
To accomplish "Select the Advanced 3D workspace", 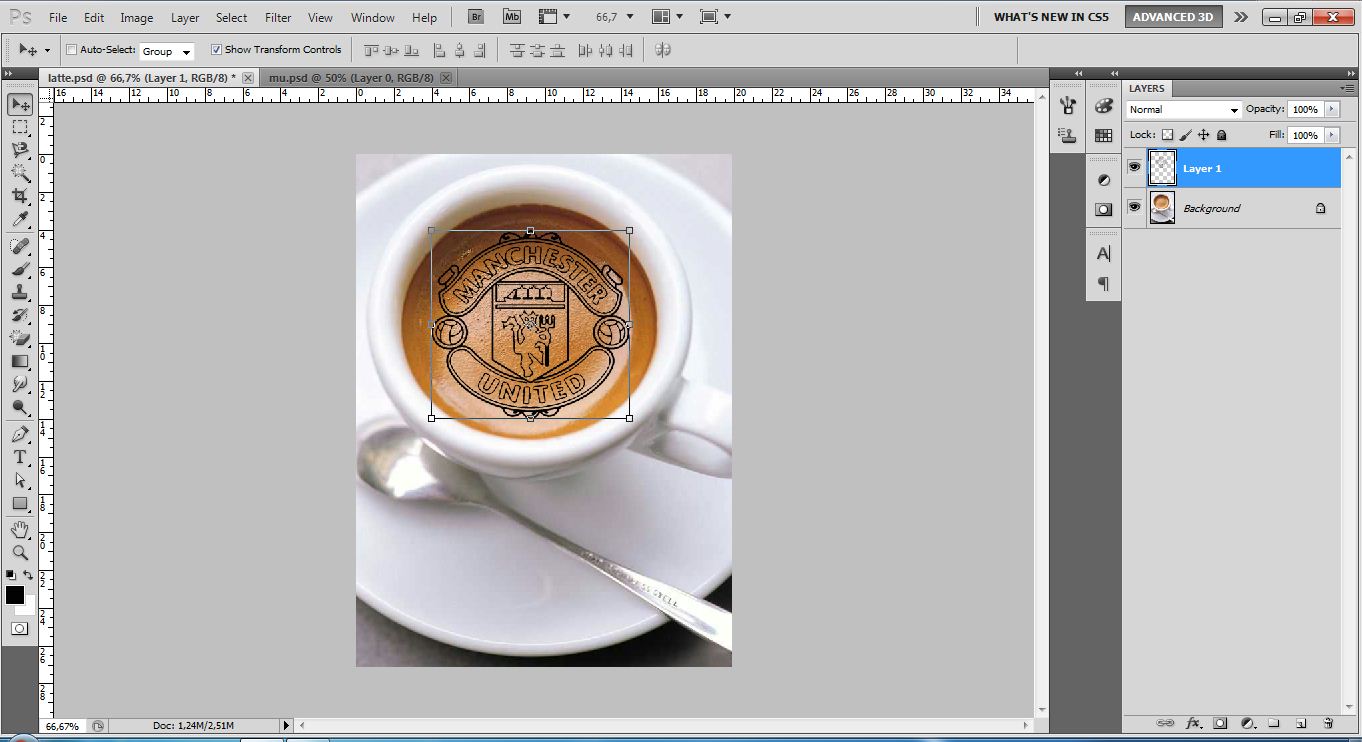I will pos(1172,17).
